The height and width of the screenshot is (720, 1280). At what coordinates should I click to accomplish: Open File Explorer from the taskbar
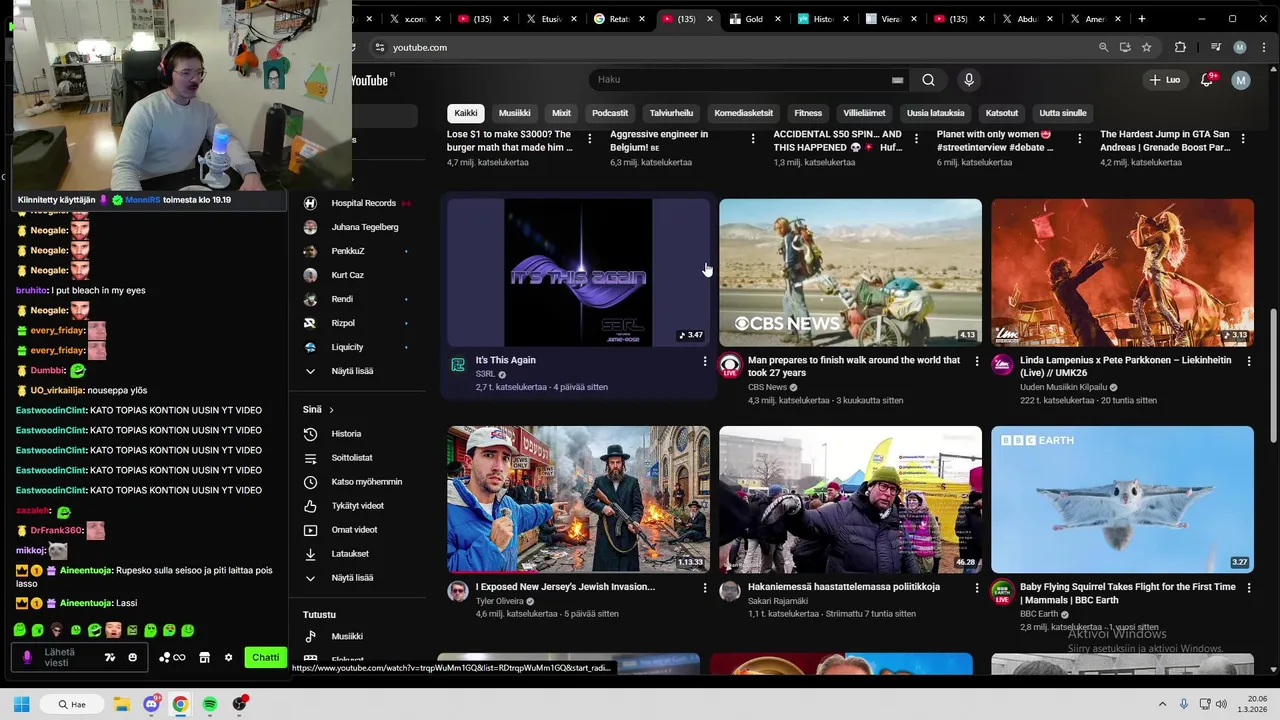[121, 704]
